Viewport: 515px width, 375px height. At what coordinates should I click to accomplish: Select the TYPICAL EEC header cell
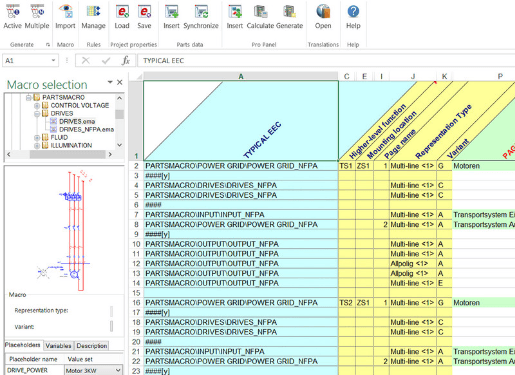[241, 121]
